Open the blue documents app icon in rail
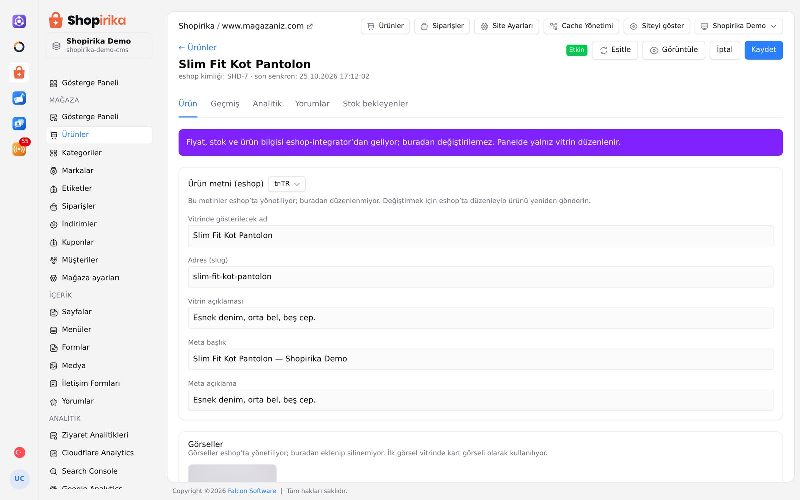Viewport: 800px width, 500px height. 19,123
